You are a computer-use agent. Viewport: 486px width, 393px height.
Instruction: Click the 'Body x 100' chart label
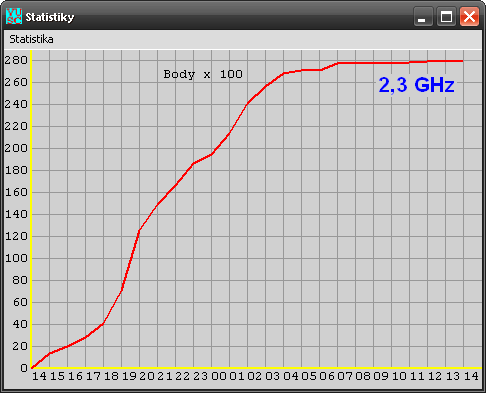point(203,74)
